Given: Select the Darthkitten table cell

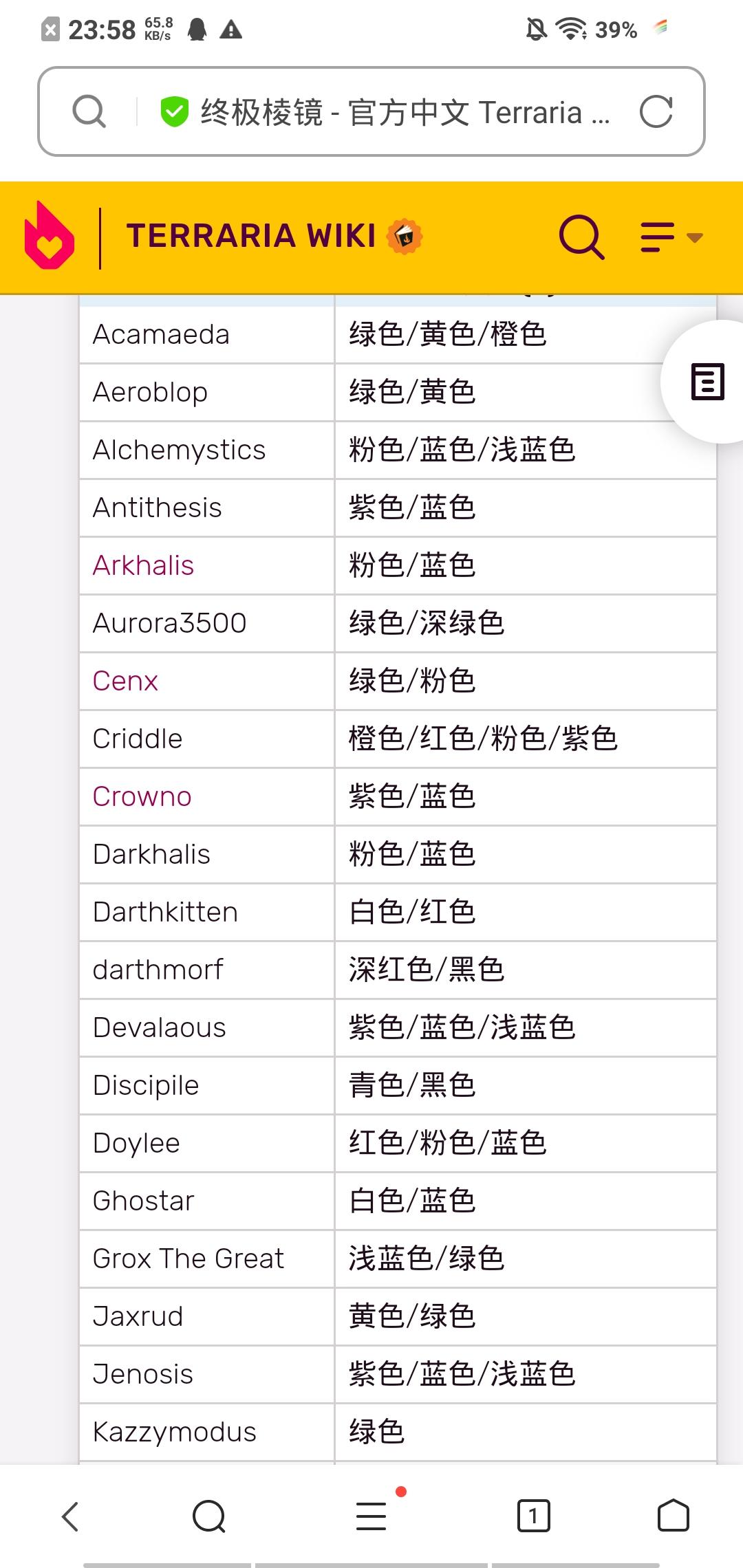Looking at the screenshot, I should 207,912.
